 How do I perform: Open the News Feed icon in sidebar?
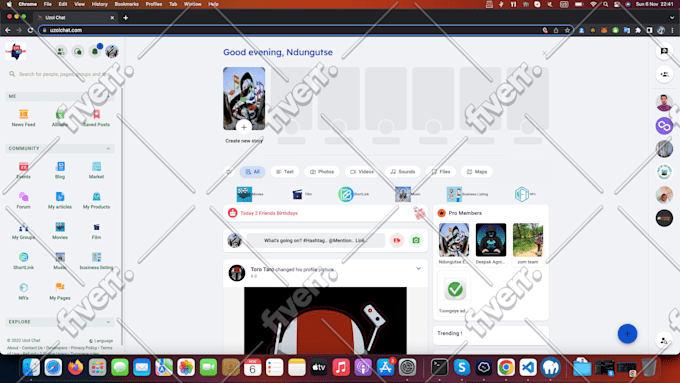(x=23, y=115)
